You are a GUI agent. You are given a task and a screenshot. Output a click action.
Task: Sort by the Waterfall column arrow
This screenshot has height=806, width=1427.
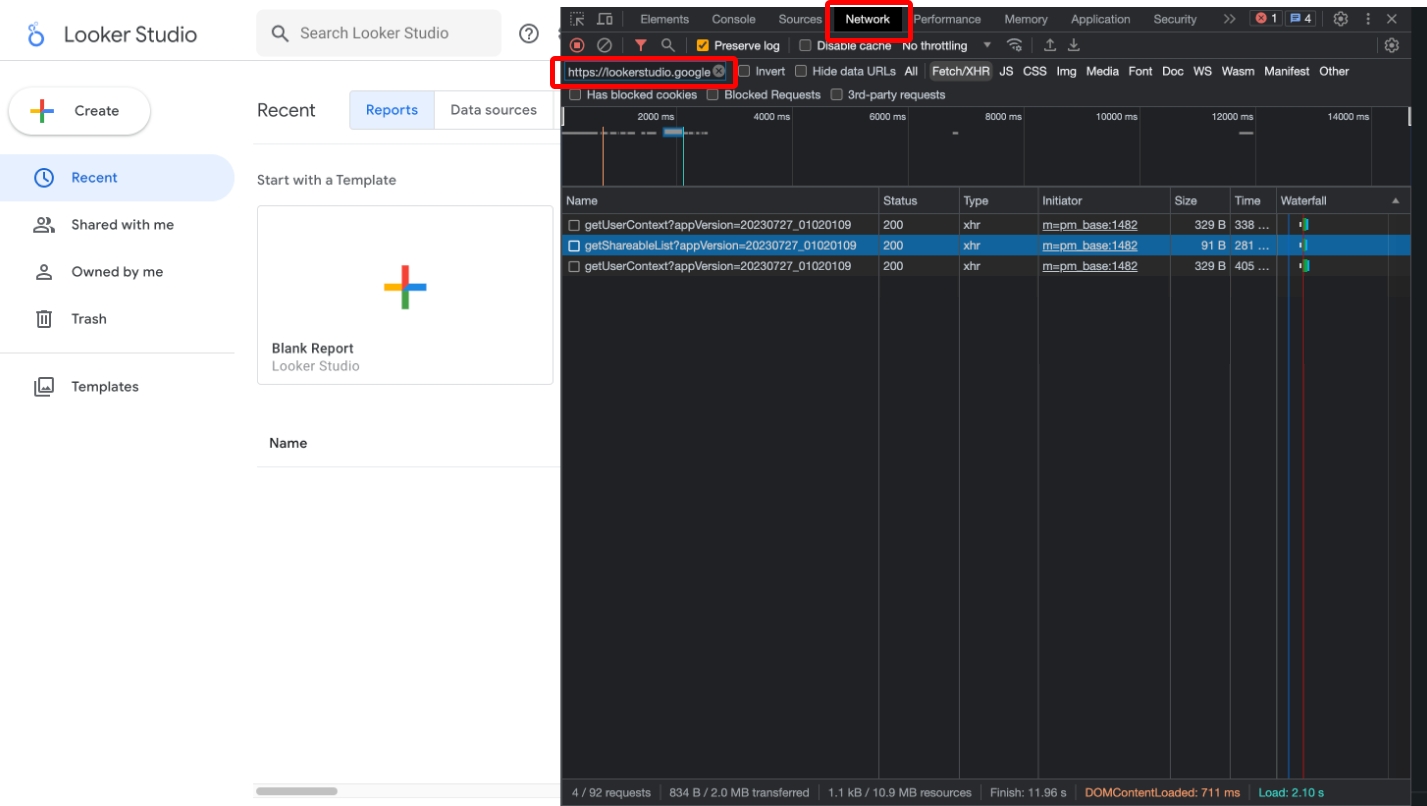click(x=1396, y=201)
